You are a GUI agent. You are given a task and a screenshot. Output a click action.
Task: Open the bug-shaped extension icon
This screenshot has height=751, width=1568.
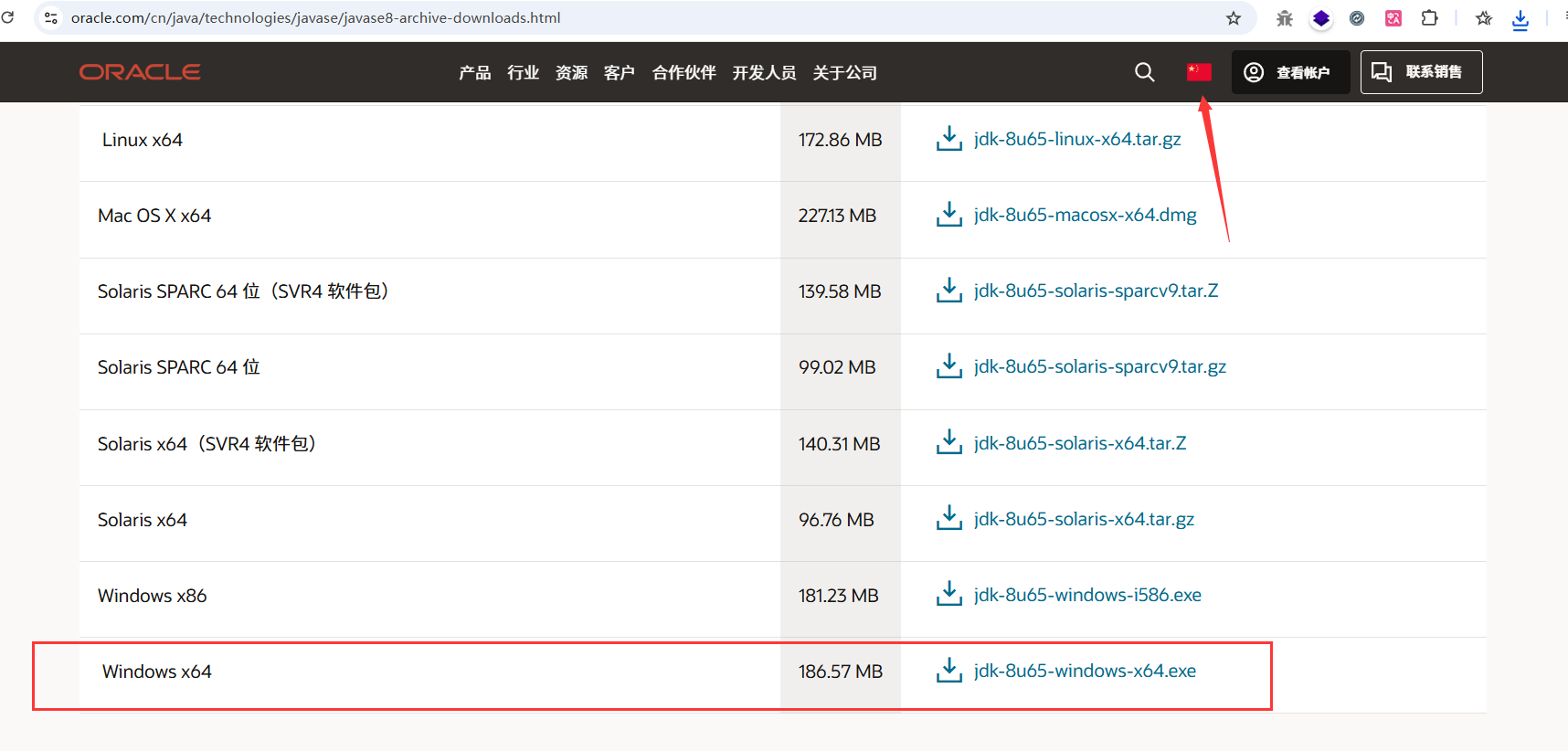(x=1285, y=18)
